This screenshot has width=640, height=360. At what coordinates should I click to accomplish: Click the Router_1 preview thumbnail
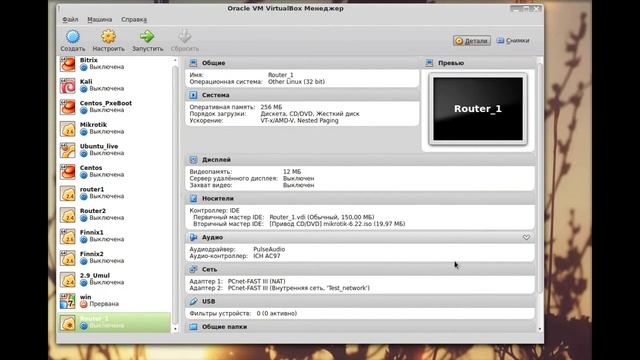point(478,109)
